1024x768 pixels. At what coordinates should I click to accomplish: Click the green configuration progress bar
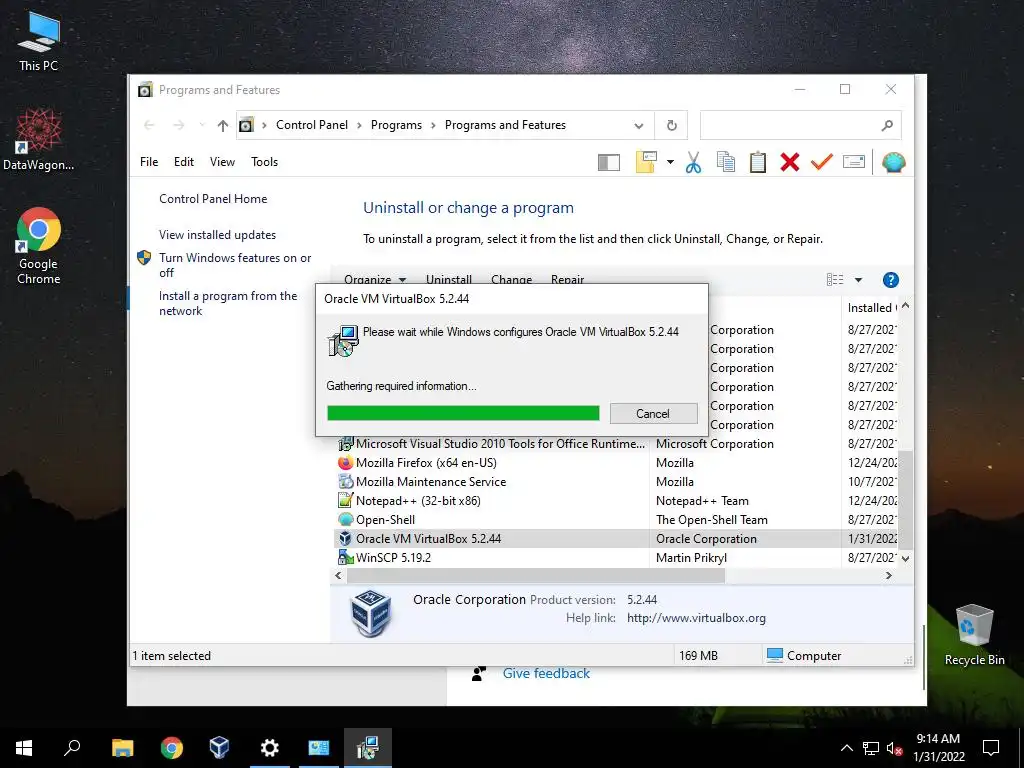pyautogui.click(x=463, y=413)
